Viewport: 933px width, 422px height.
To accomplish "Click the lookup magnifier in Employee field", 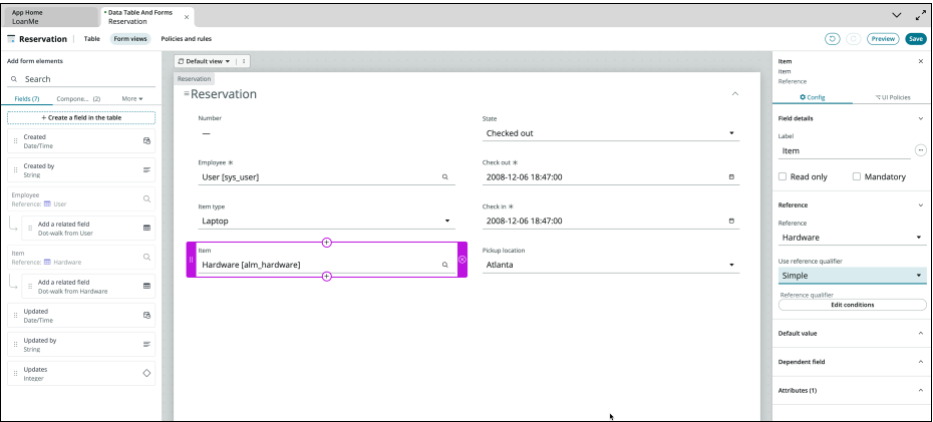I will pos(445,177).
